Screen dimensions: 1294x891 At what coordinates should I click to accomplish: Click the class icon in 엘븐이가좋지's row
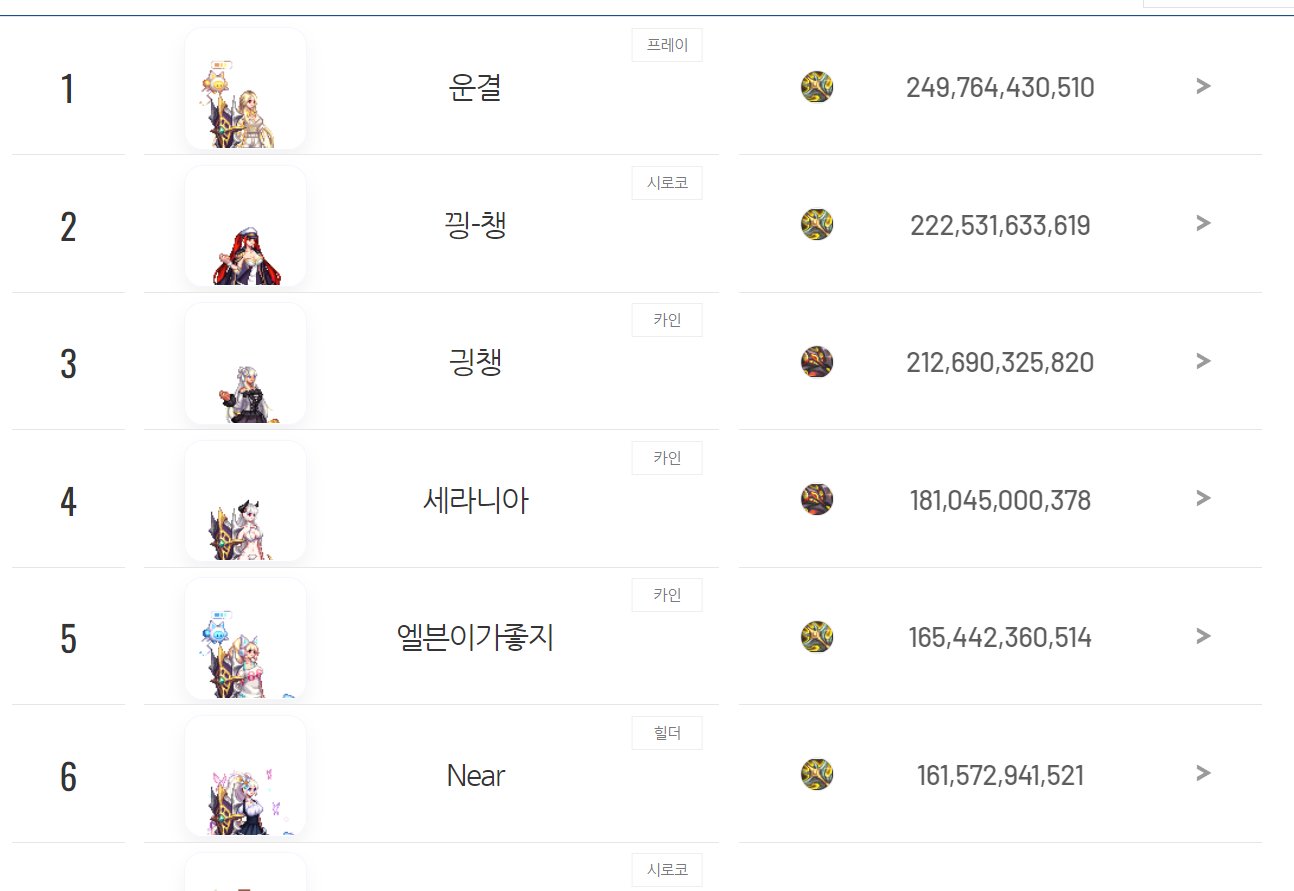pos(817,637)
